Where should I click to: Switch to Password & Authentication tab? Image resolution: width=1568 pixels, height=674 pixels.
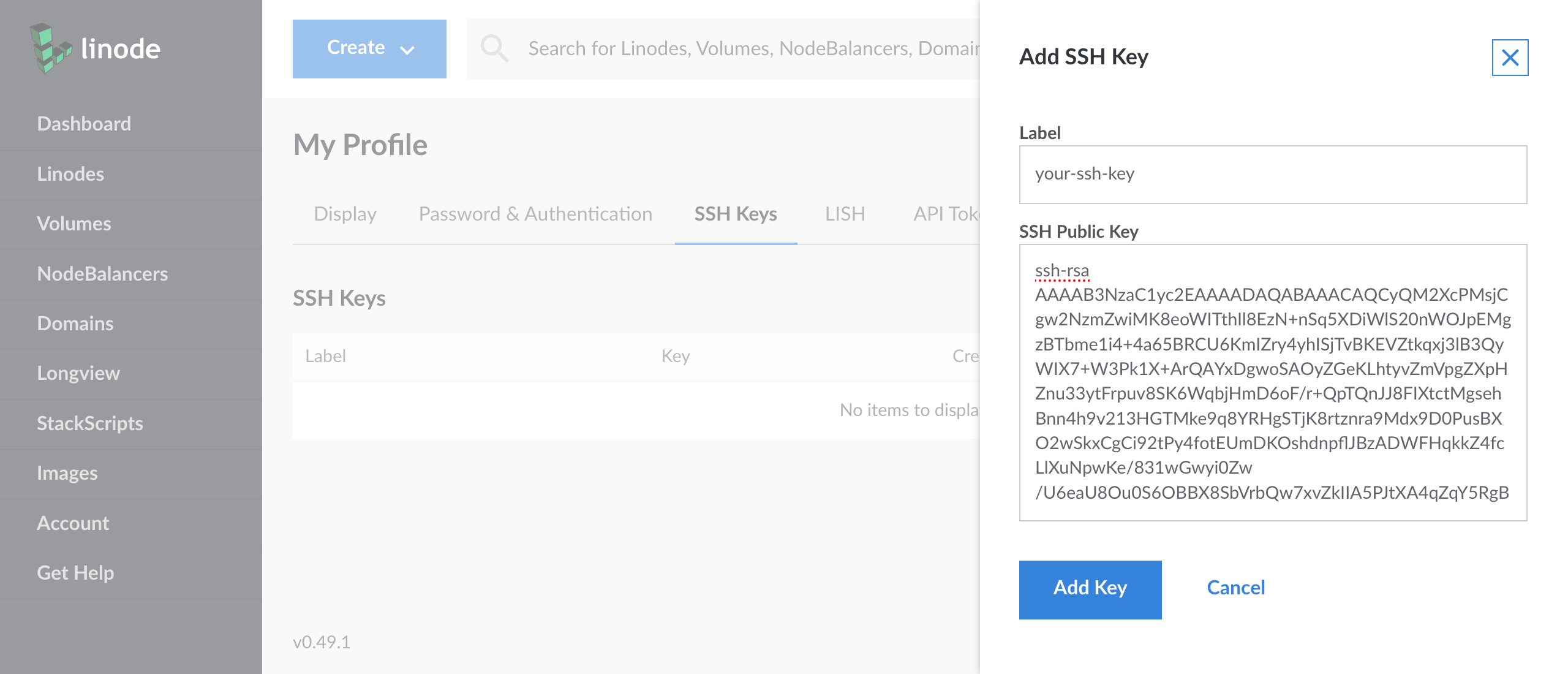click(535, 214)
